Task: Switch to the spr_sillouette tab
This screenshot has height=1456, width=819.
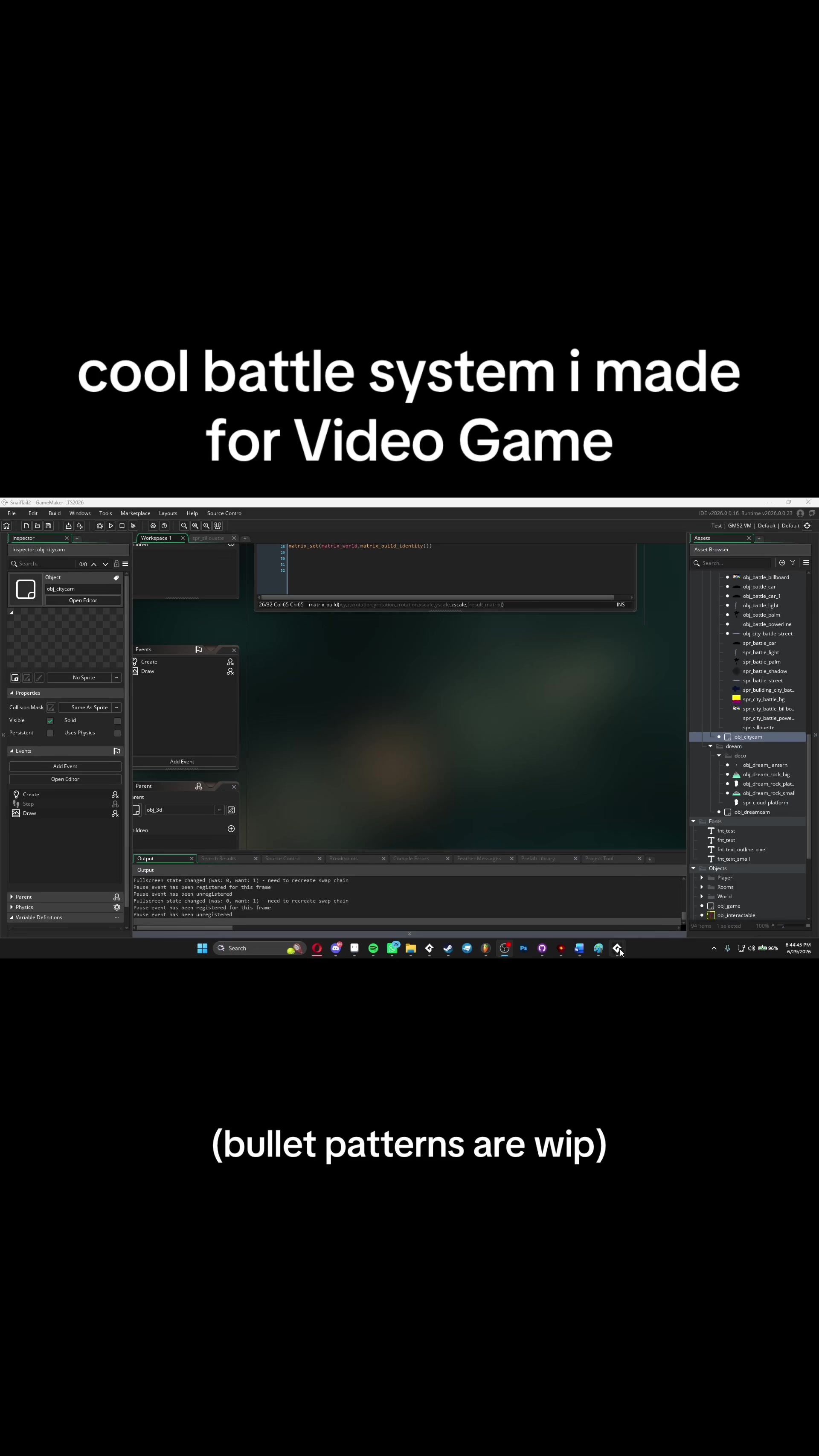Action: click(208, 538)
